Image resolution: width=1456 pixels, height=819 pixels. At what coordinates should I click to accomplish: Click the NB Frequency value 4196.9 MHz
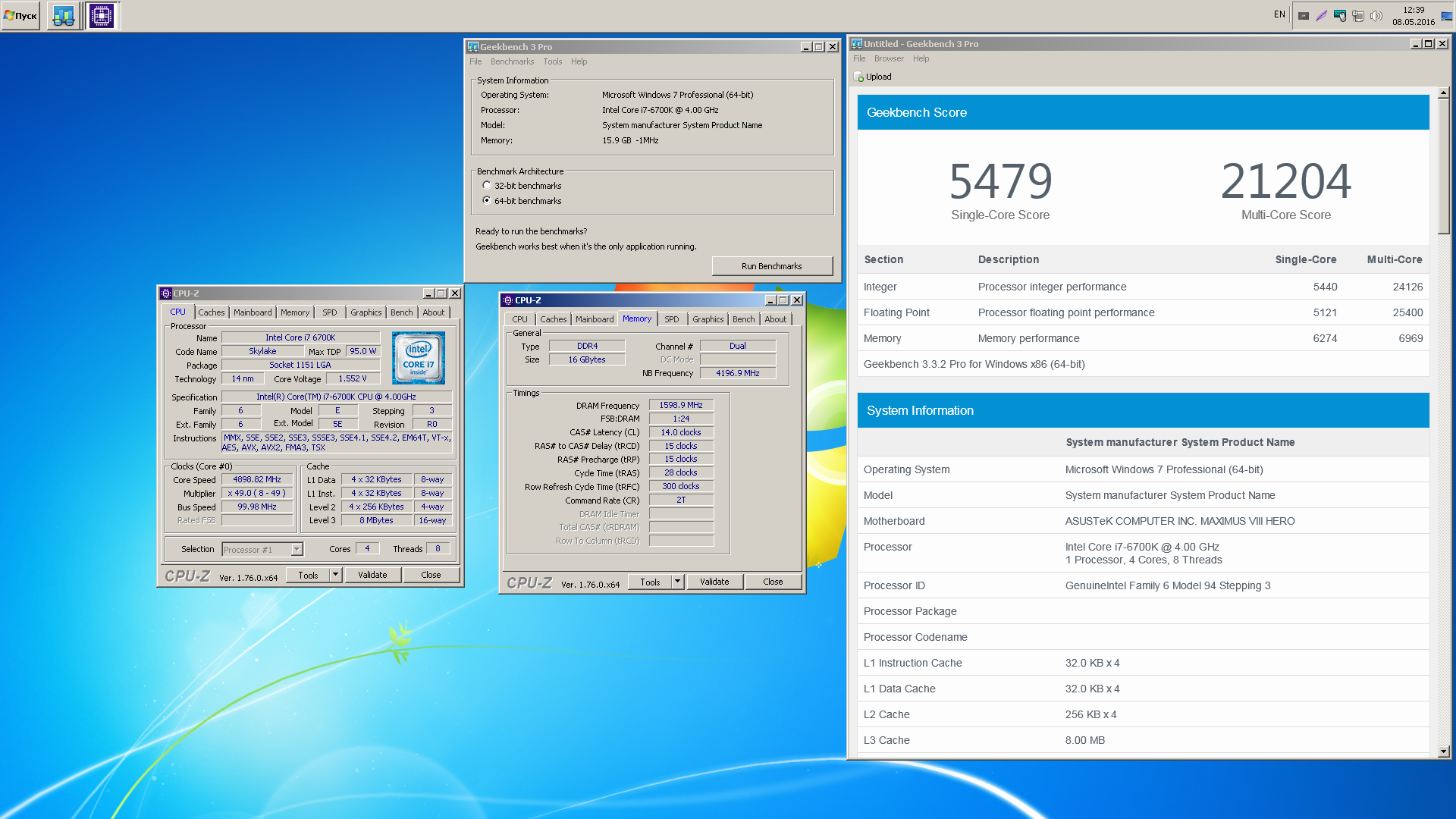click(737, 373)
